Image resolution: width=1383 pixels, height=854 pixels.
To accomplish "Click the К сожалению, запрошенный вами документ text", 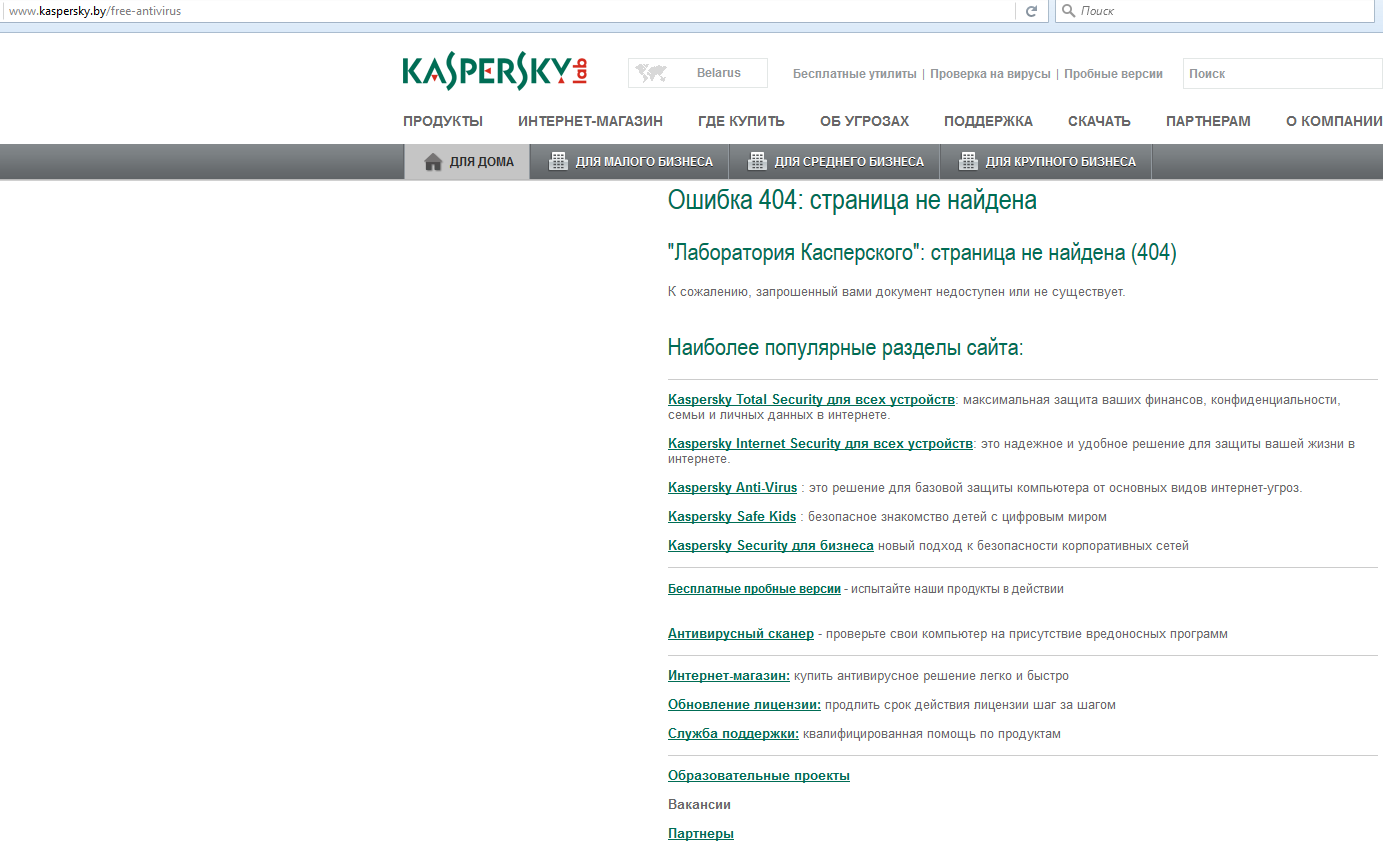I will (897, 292).
